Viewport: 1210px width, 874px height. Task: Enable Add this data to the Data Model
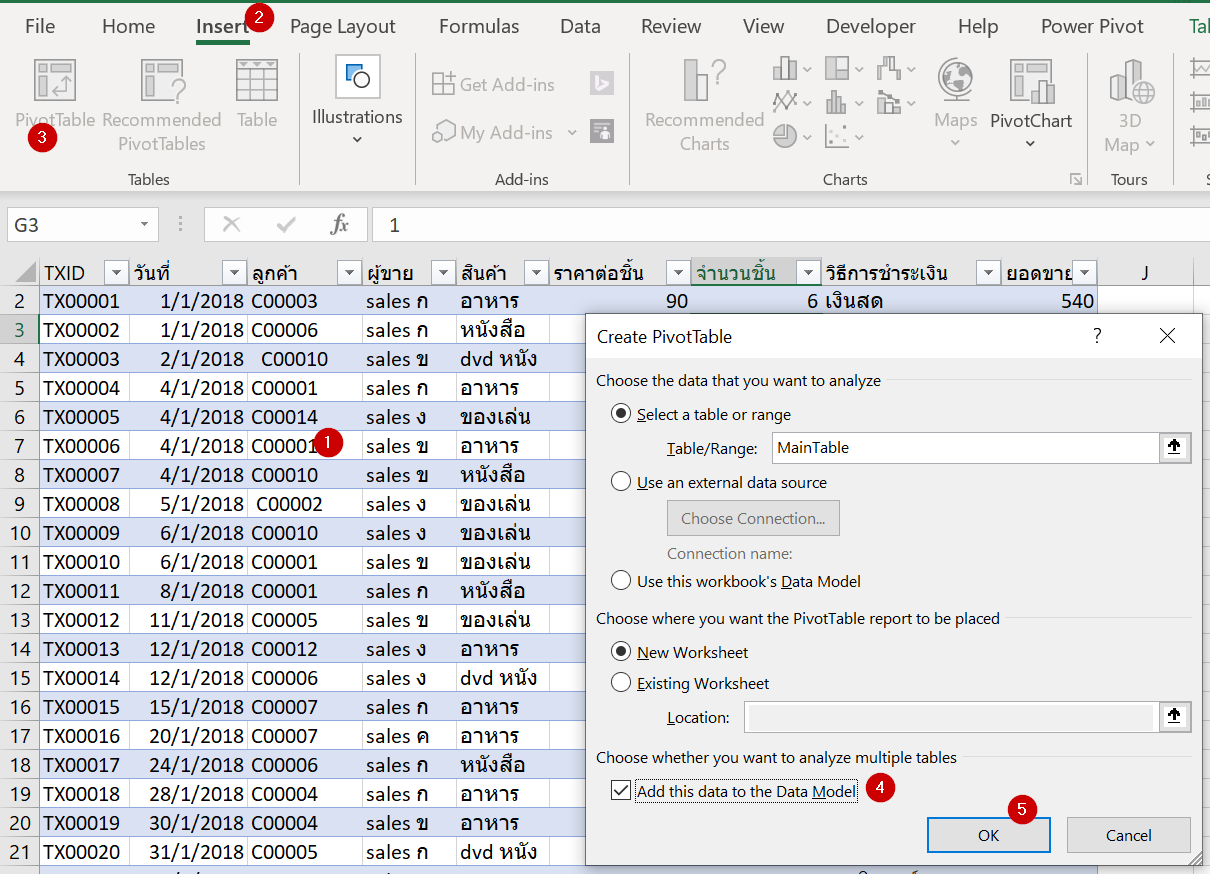[620, 790]
